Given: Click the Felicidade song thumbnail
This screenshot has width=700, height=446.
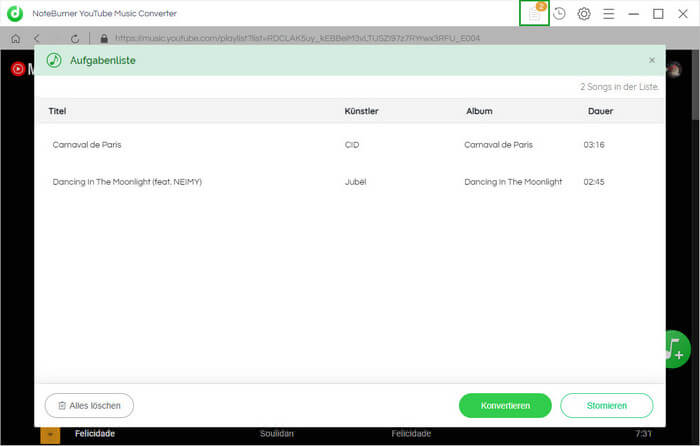Looking at the screenshot, I should pyautogui.click(x=50, y=435).
